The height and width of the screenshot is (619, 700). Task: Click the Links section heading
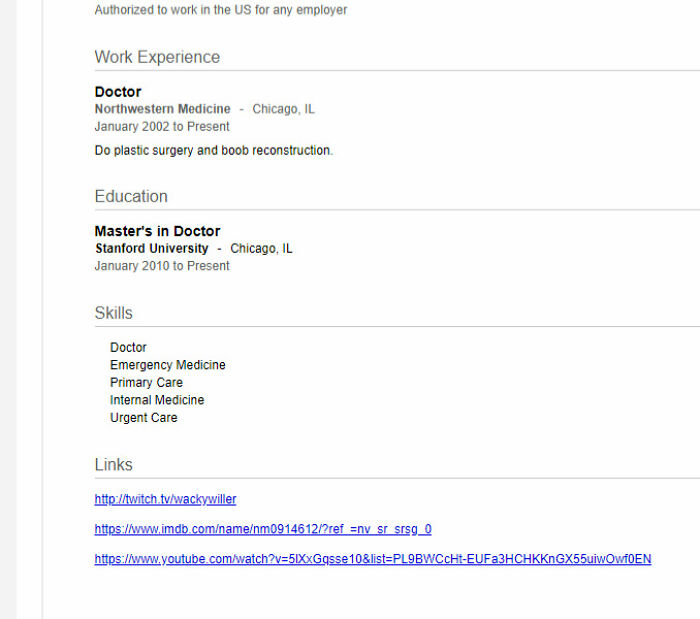point(113,465)
